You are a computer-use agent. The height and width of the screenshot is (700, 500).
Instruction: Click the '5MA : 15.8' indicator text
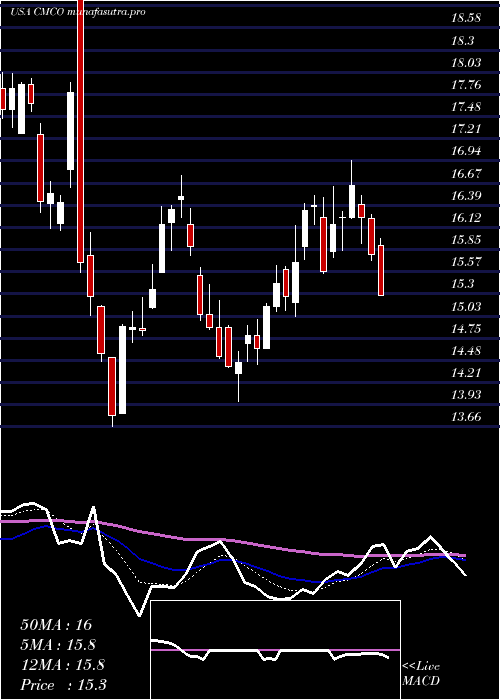pos(58,645)
